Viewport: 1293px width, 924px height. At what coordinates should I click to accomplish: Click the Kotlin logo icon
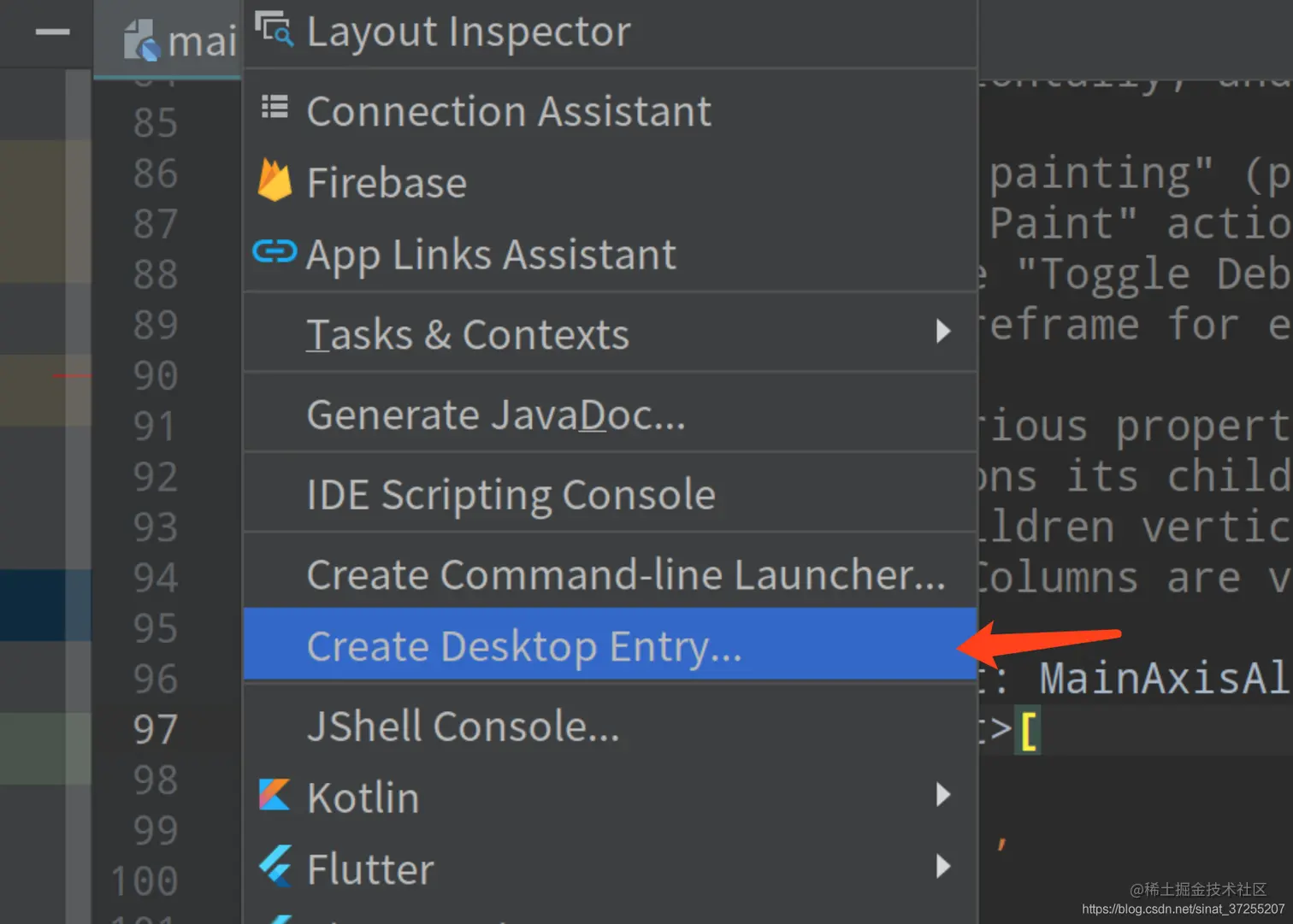coord(275,795)
